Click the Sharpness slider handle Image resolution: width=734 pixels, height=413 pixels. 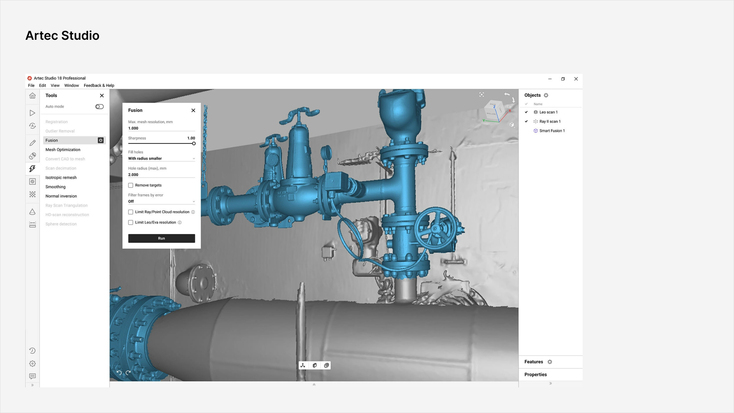coord(193,144)
